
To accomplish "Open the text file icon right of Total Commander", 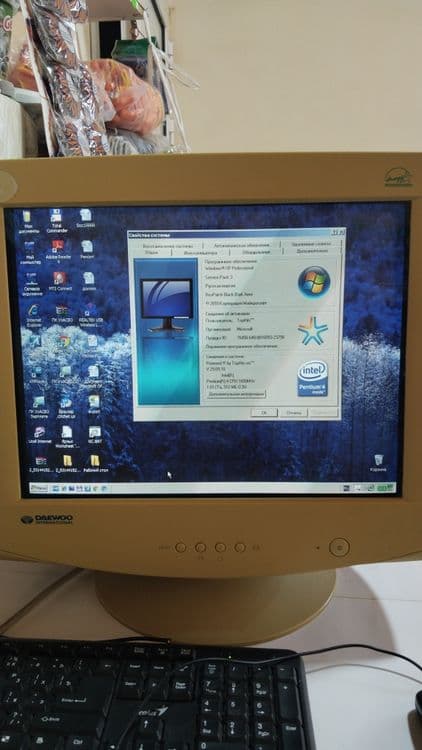I will click(x=86, y=218).
